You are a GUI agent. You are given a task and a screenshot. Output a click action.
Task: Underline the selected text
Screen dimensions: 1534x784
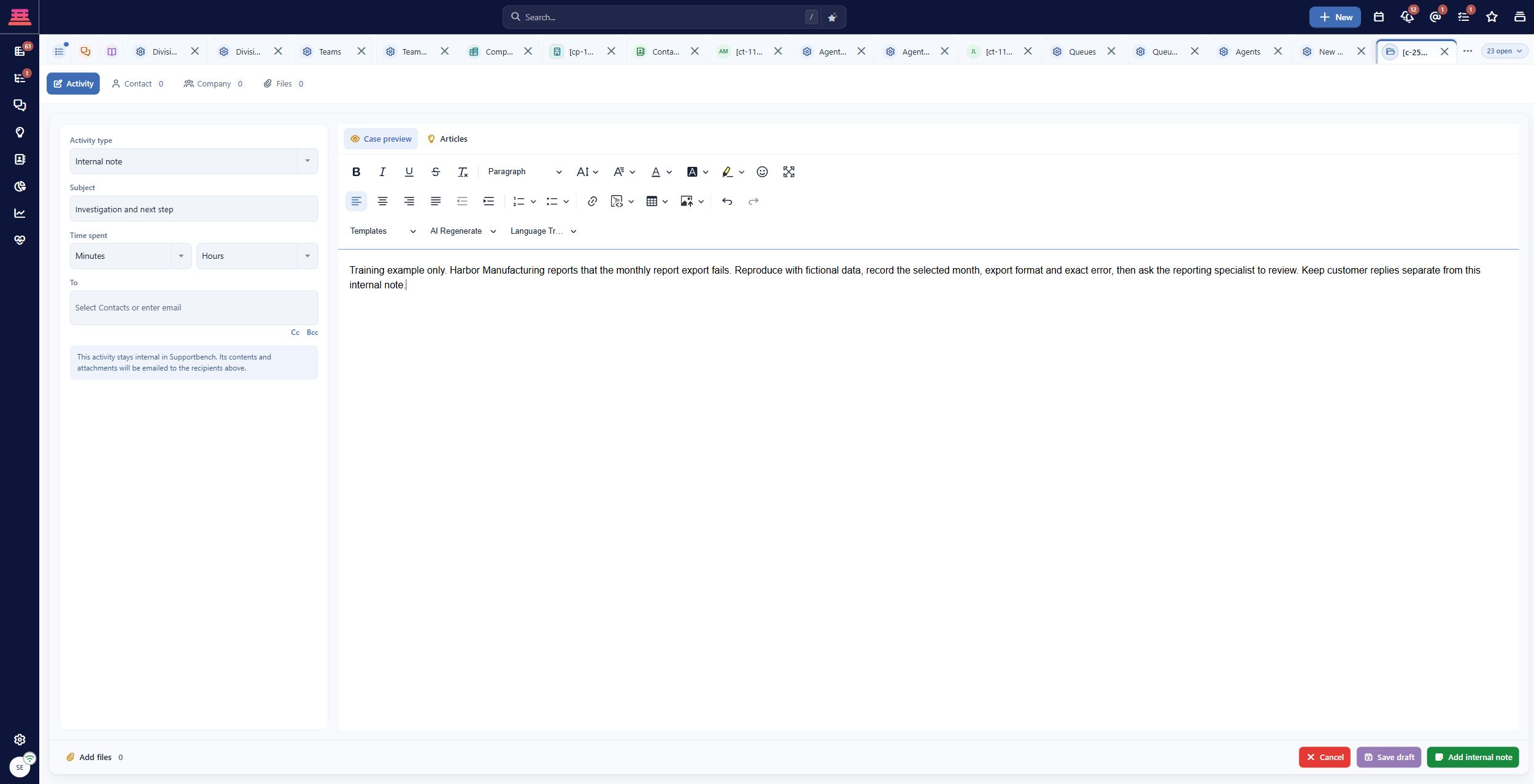point(409,172)
